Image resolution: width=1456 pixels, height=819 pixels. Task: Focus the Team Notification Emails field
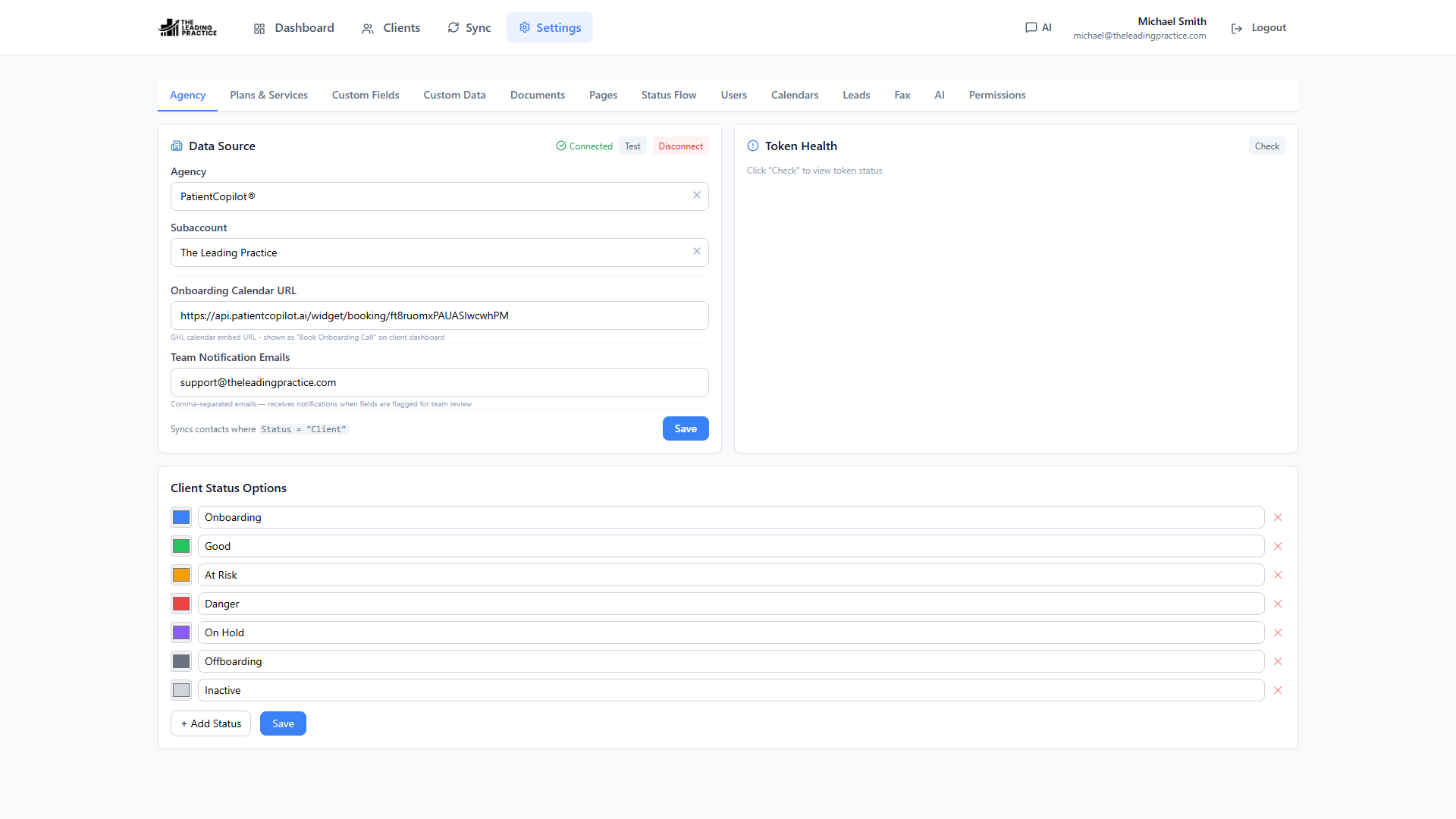[439, 382]
